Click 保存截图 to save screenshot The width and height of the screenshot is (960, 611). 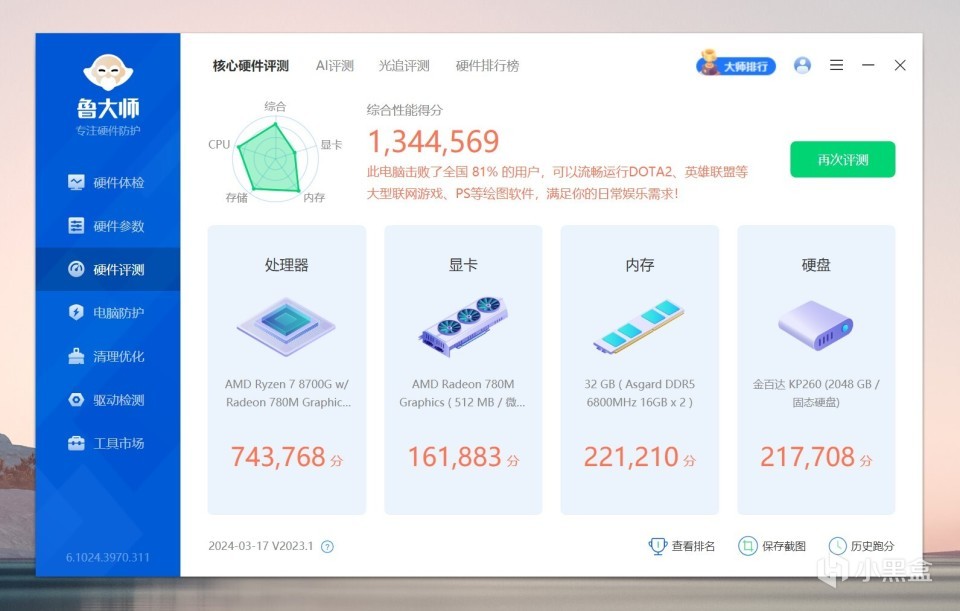(772, 546)
